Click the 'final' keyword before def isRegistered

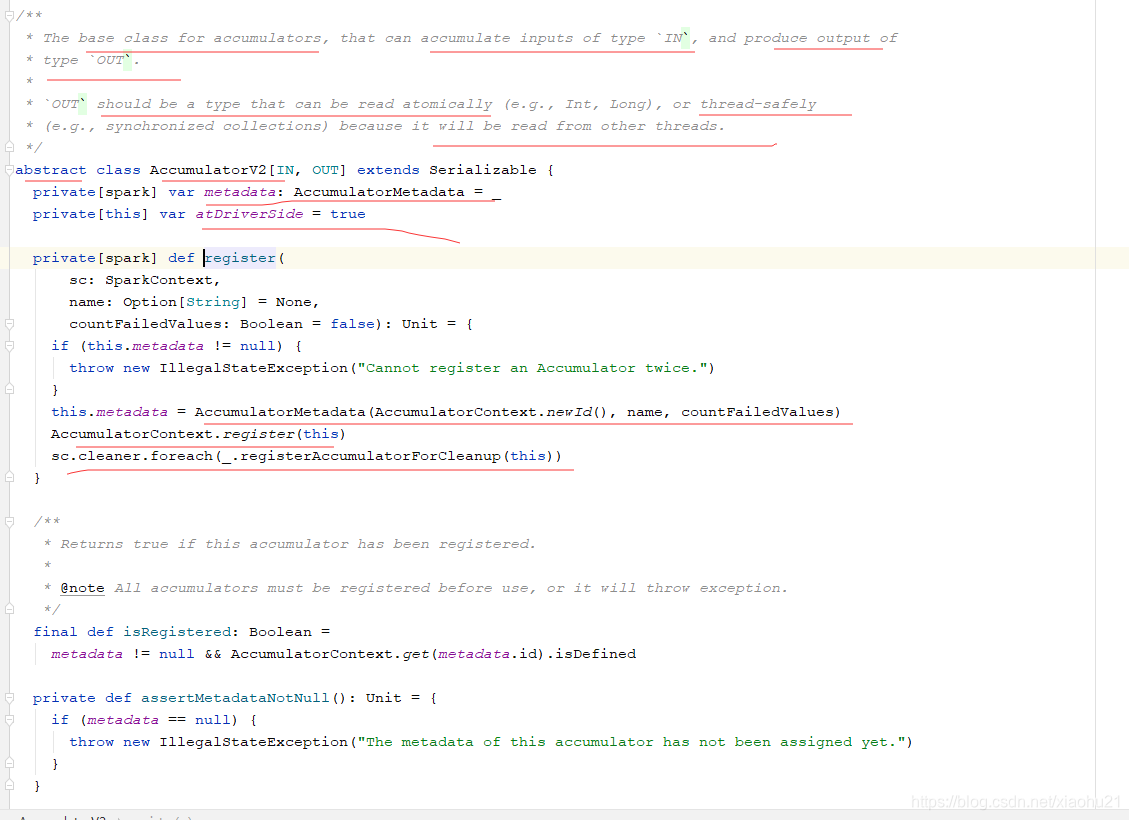(55, 632)
